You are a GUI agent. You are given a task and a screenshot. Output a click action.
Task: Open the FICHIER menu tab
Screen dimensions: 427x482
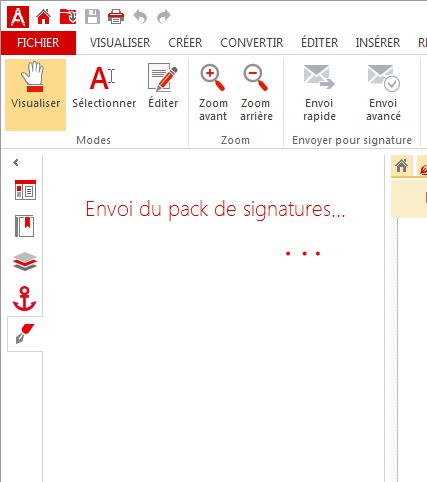click(x=38, y=43)
